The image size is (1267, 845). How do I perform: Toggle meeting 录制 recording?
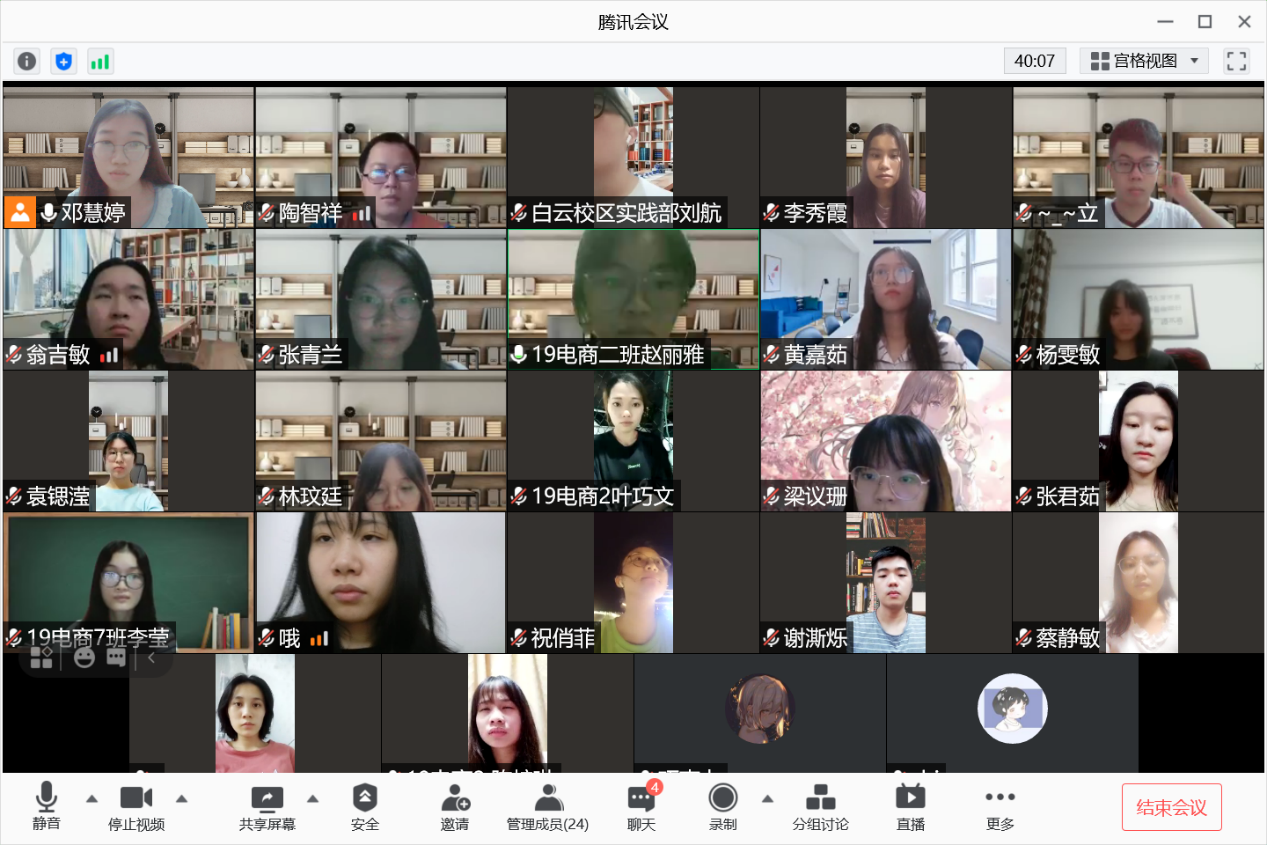coord(723,807)
